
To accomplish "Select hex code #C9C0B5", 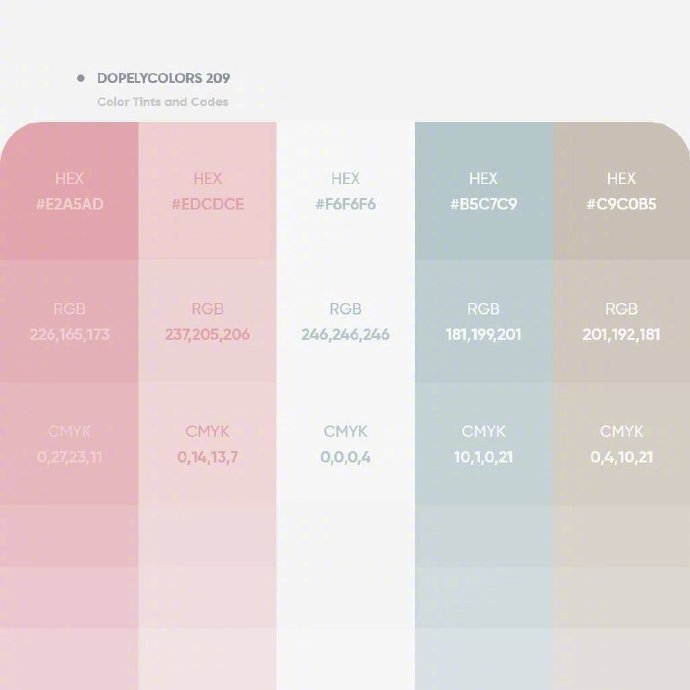I will (621, 204).
